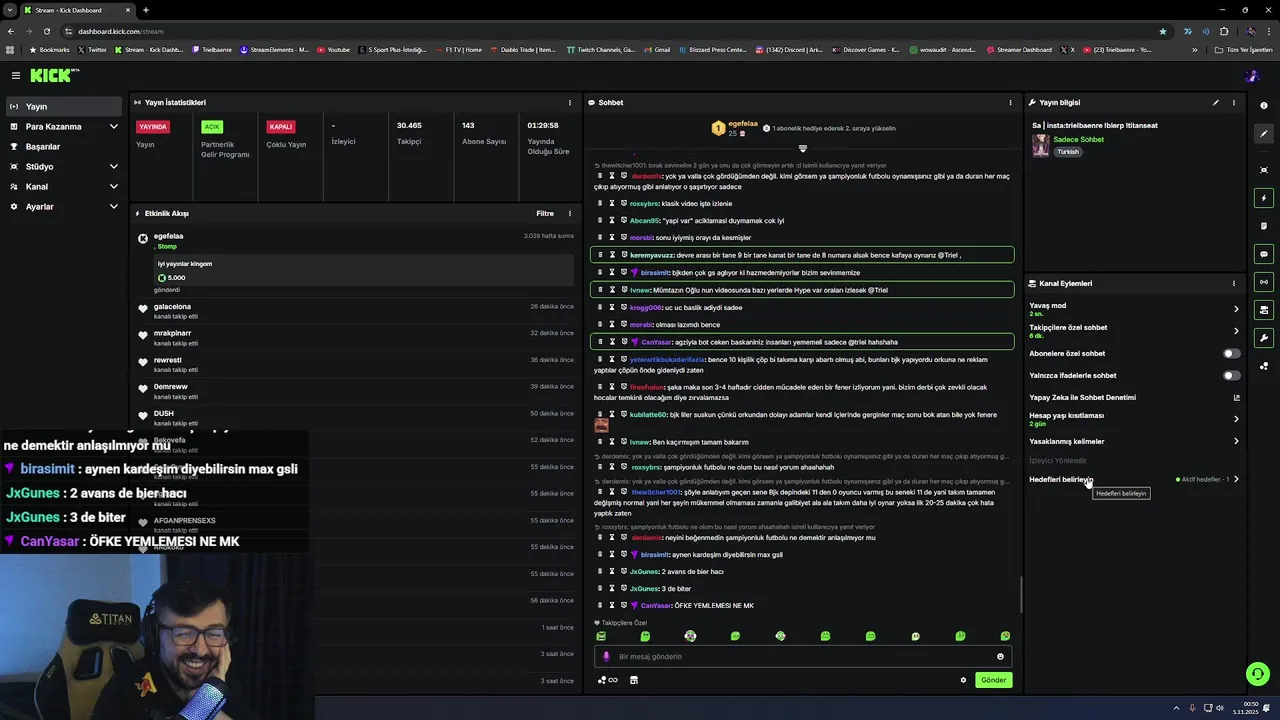Click keremyavuzz highlighted chat message
Viewport: 1280px width, 720px height.
802,255
